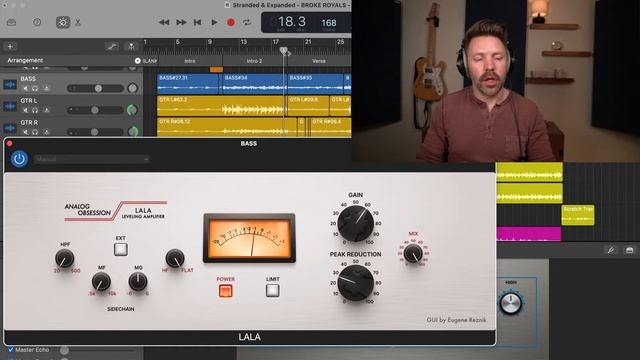Toggle the Master Echo checkbox

click(x=11, y=350)
